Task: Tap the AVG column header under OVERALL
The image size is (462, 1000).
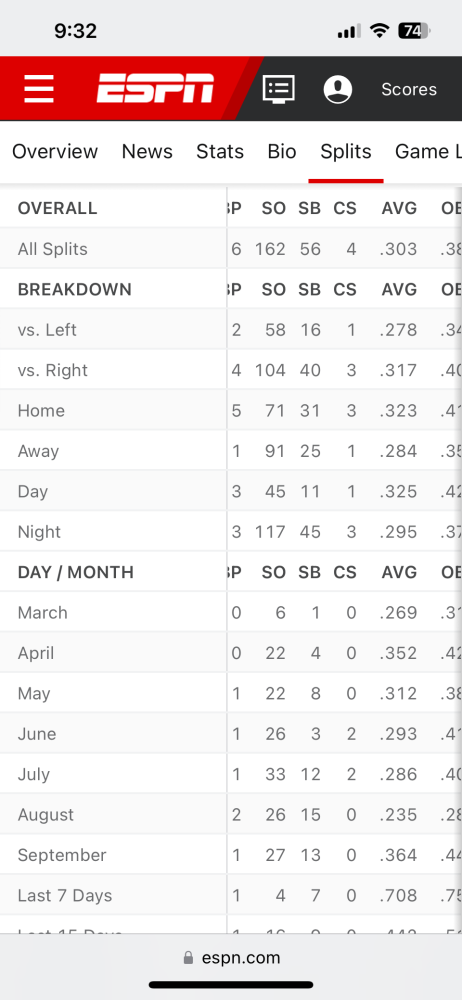Action: pyautogui.click(x=399, y=209)
